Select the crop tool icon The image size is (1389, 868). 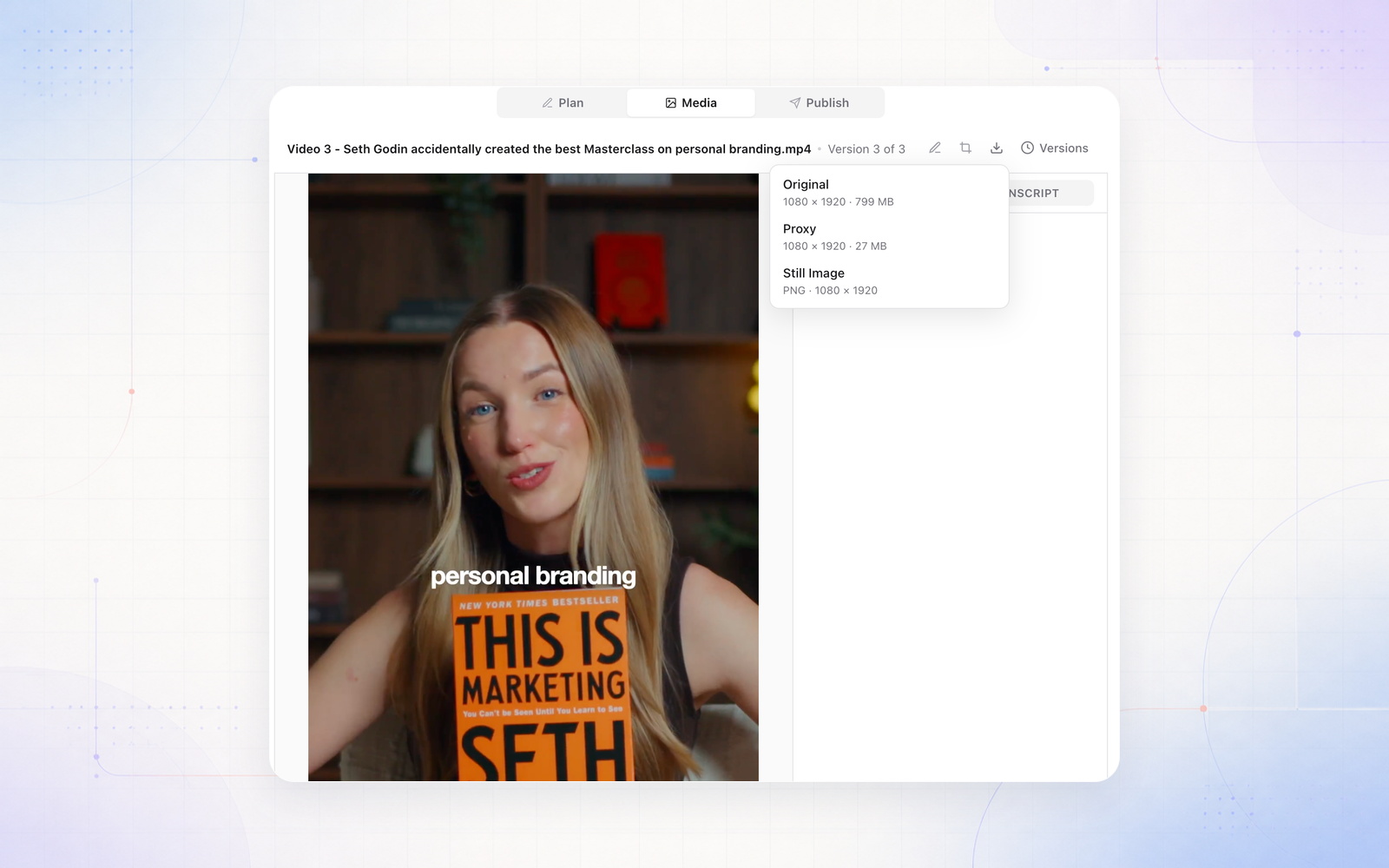(x=965, y=148)
